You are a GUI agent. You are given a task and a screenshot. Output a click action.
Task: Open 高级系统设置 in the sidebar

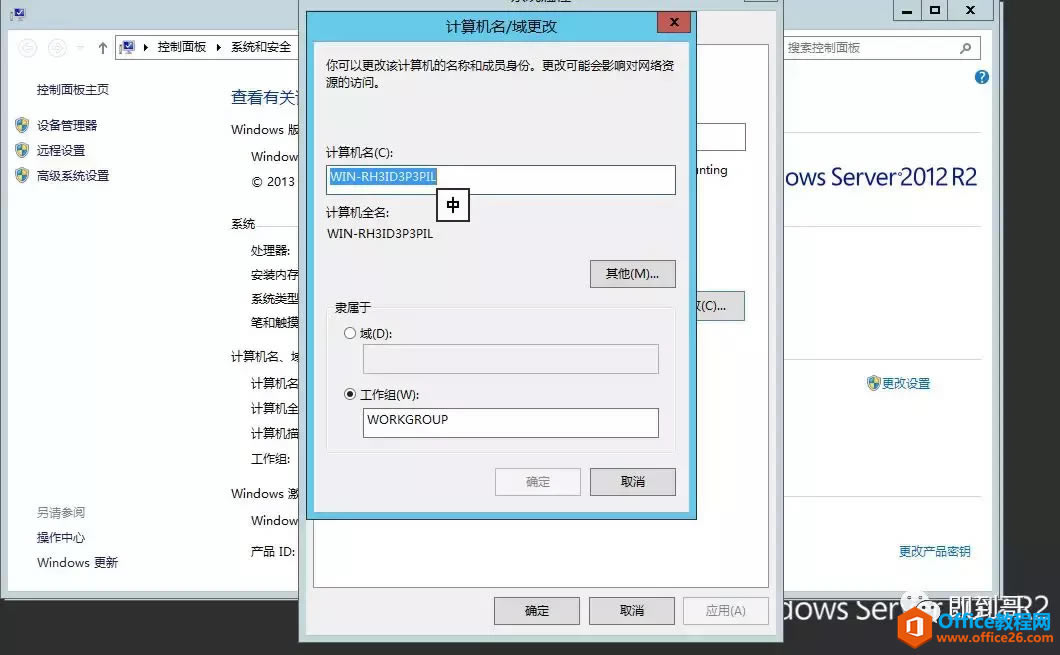click(73, 176)
